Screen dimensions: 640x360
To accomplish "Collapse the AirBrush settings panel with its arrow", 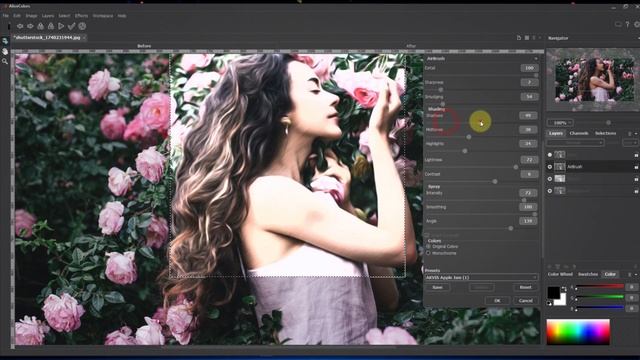I will click(536, 59).
